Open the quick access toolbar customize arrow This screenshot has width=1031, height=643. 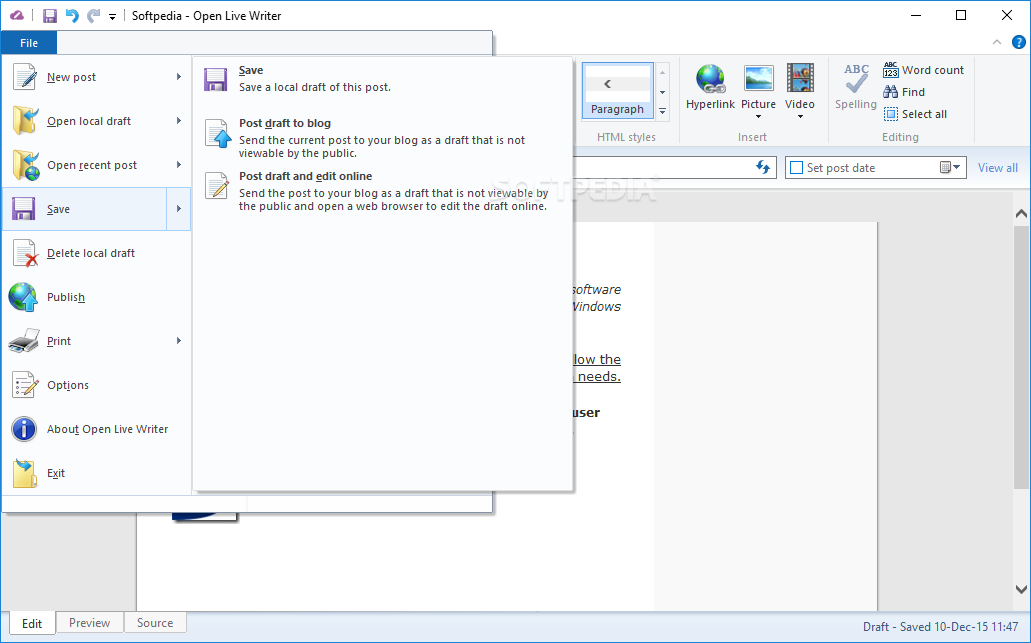click(112, 17)
